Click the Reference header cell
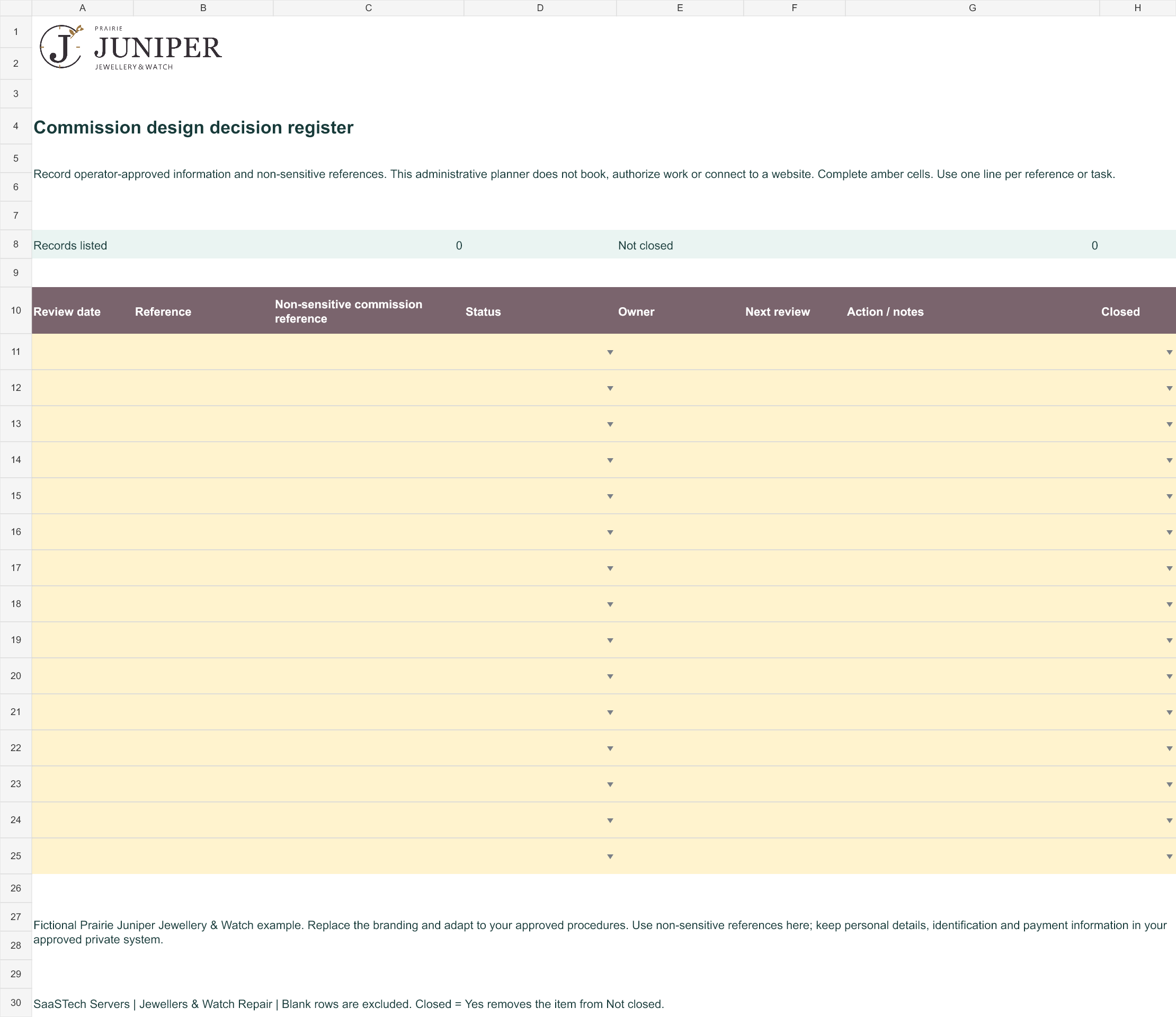The image size is (1176, 1017). point(203,311)
